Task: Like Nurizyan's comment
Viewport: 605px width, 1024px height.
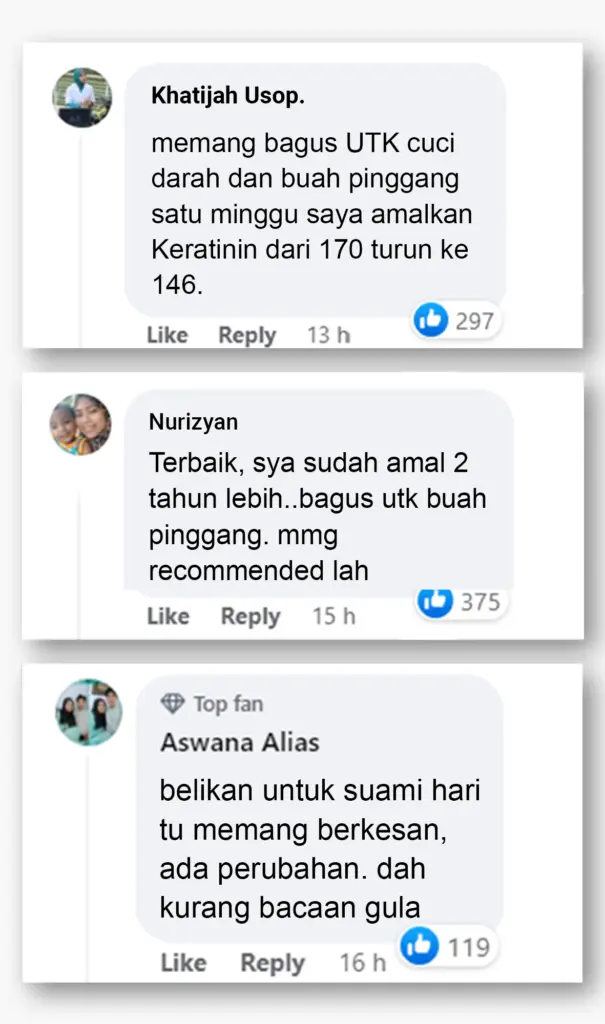Action: [168, 616]
